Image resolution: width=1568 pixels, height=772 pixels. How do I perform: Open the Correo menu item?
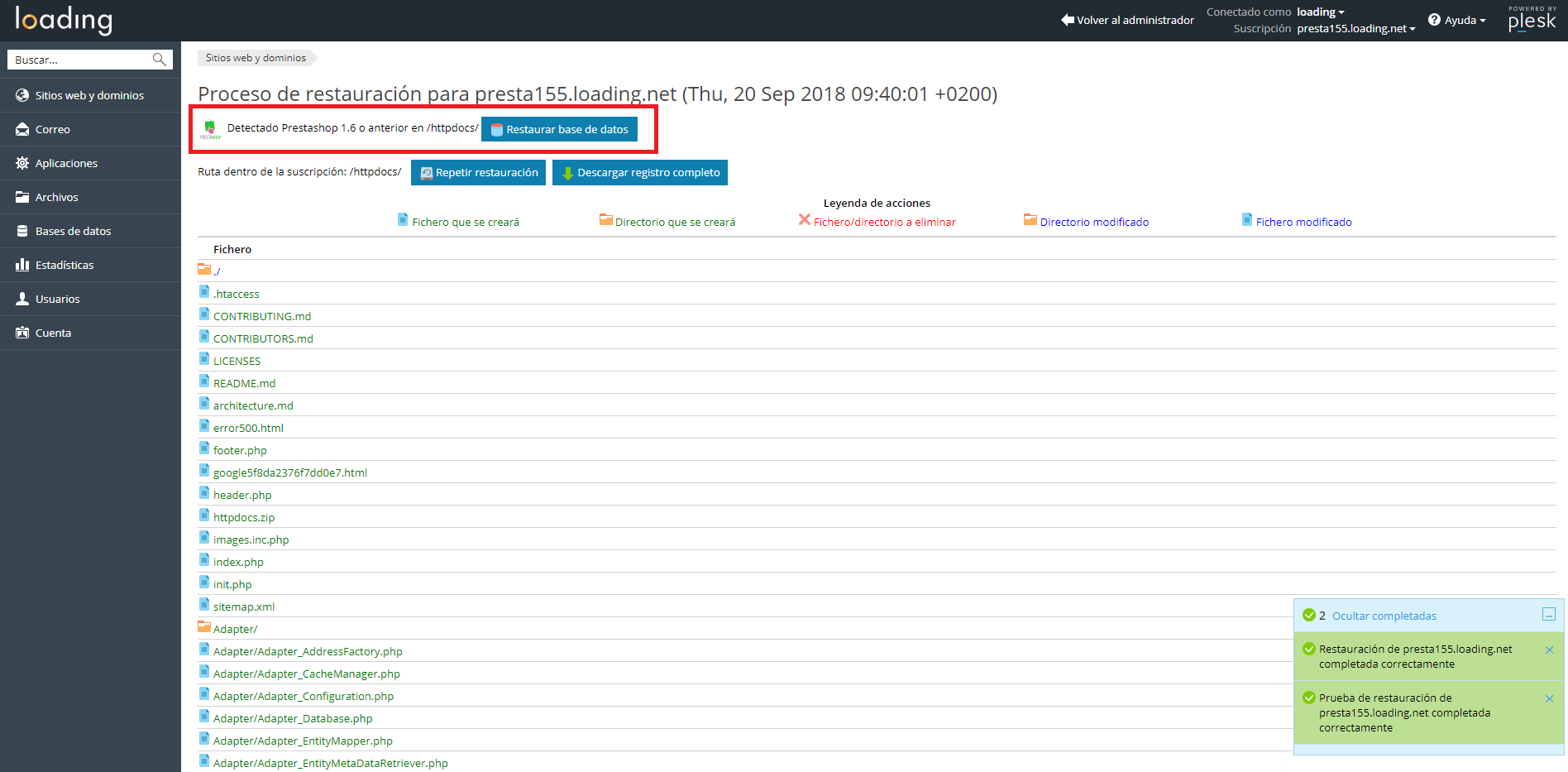point(90,129)
